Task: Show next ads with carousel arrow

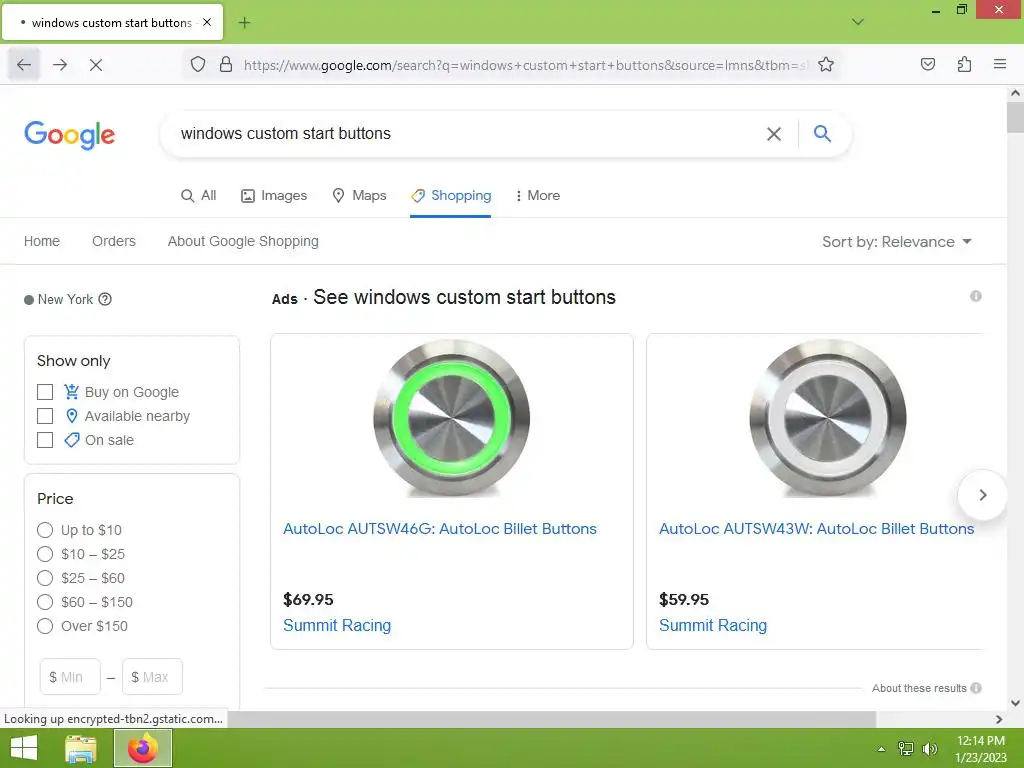Action: click(x=982, y=495)
